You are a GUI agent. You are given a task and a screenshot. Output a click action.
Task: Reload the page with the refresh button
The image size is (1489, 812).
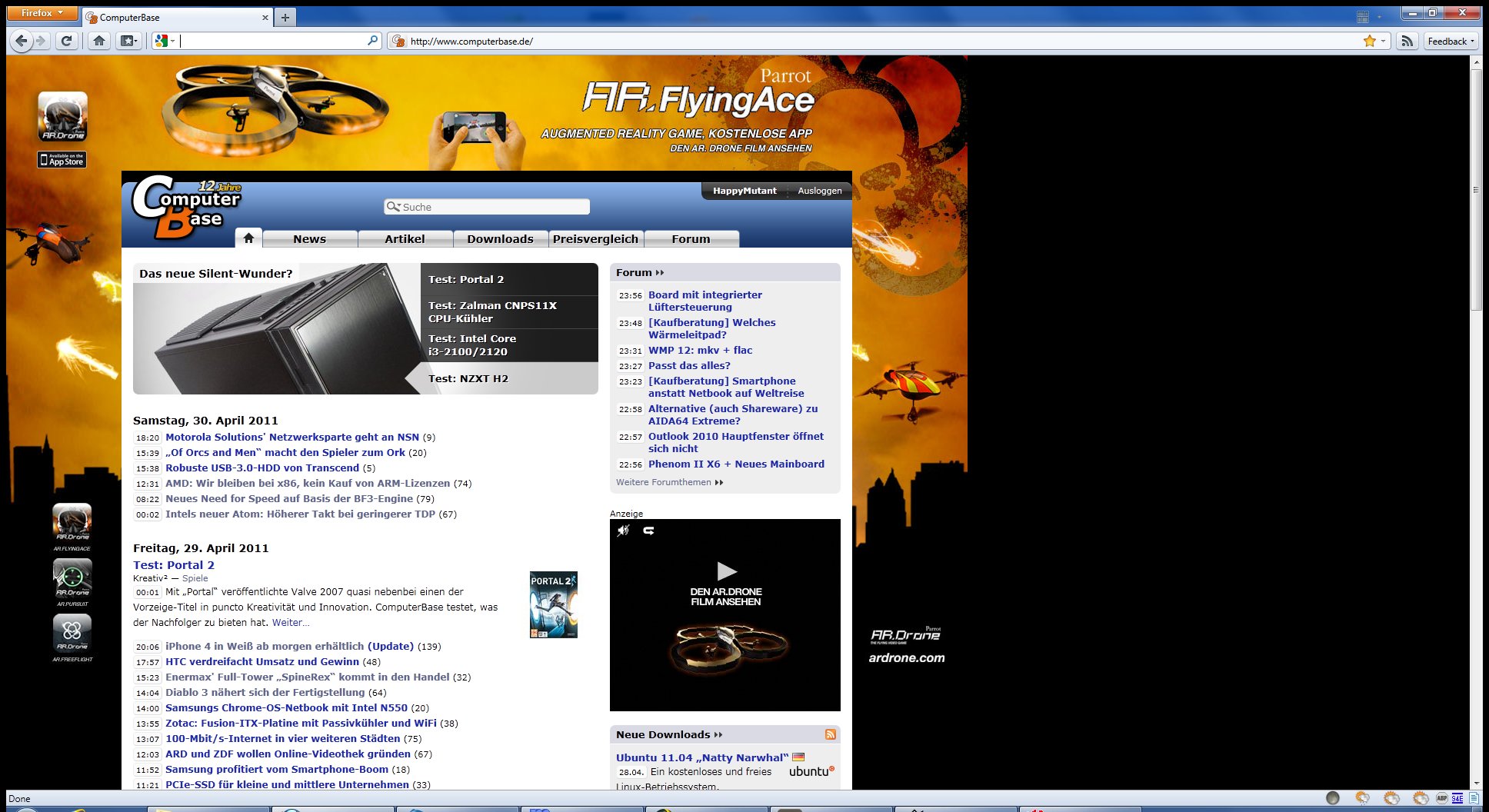pyautogui.click(x=67, y=41)
